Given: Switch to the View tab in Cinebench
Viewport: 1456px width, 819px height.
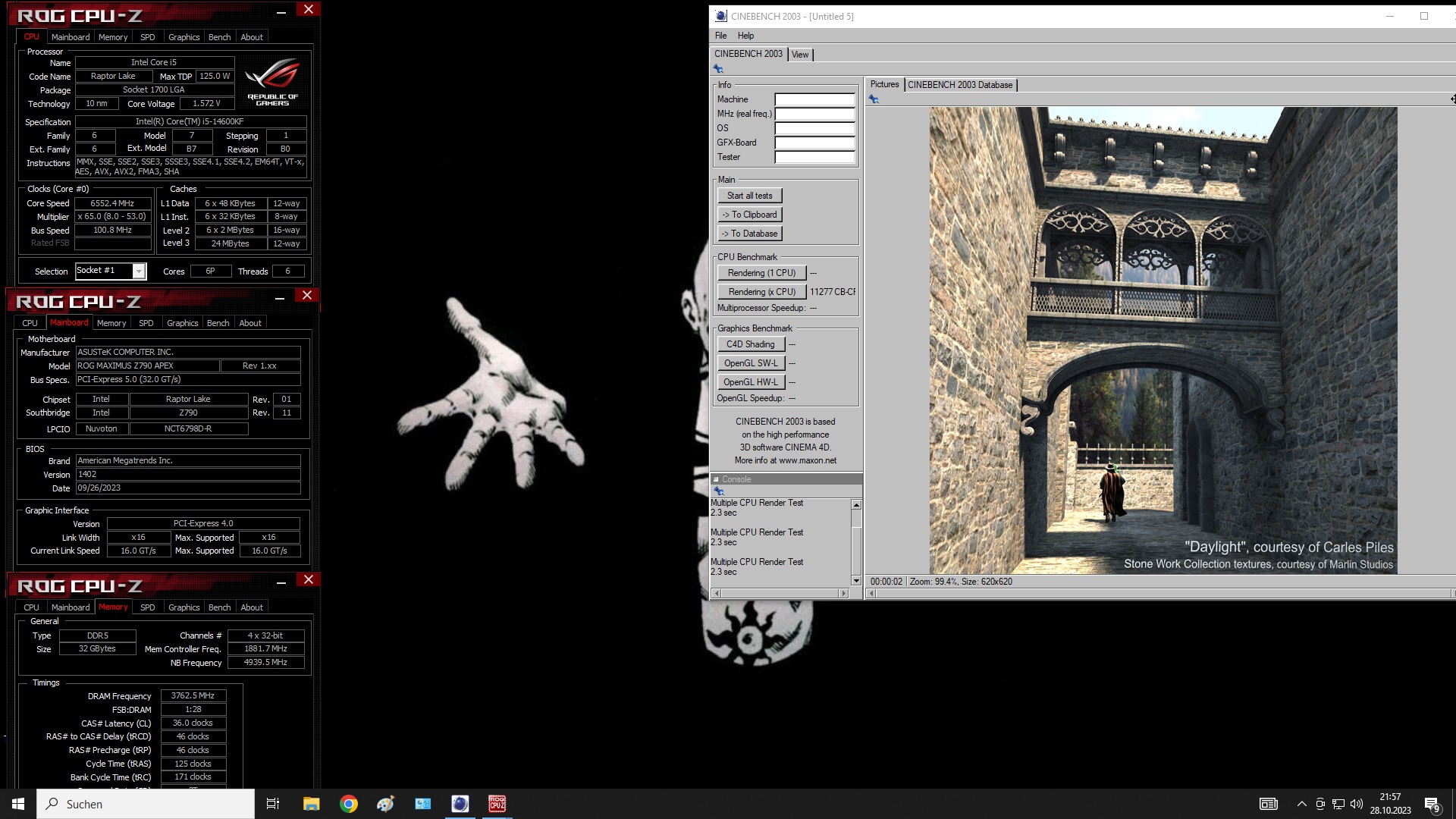Looking at the screenshot, I should tap(800, 55).
